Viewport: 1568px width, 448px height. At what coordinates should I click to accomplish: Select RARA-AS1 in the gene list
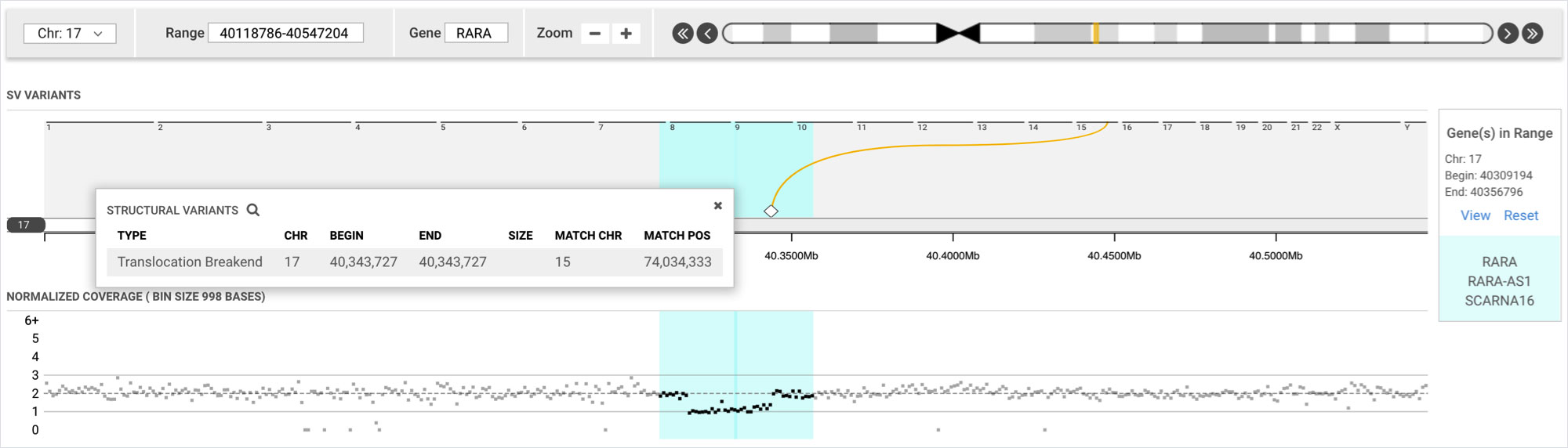click(x=1499, y=281)
